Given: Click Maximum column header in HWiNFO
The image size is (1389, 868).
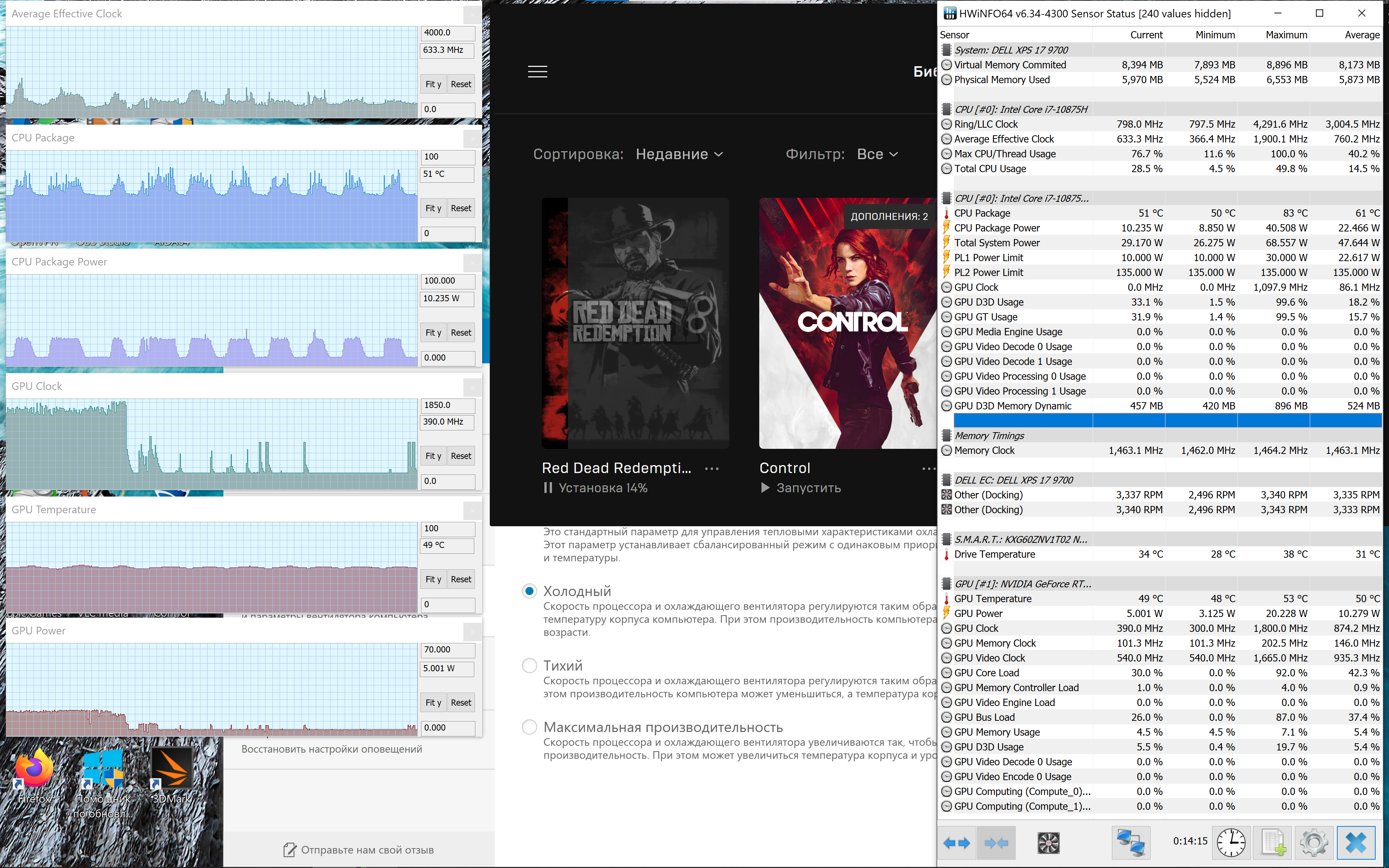Looking at the screenshot, I should (1274, 35).
